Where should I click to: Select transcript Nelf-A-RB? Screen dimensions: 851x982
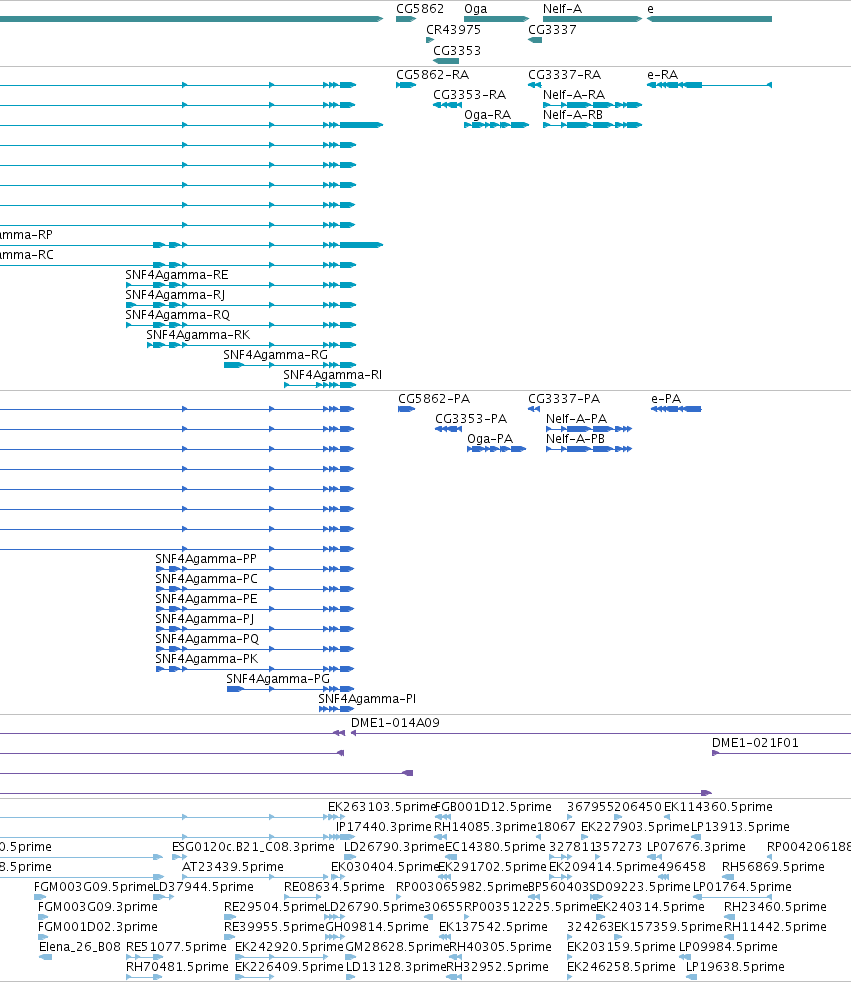point(572,115)
